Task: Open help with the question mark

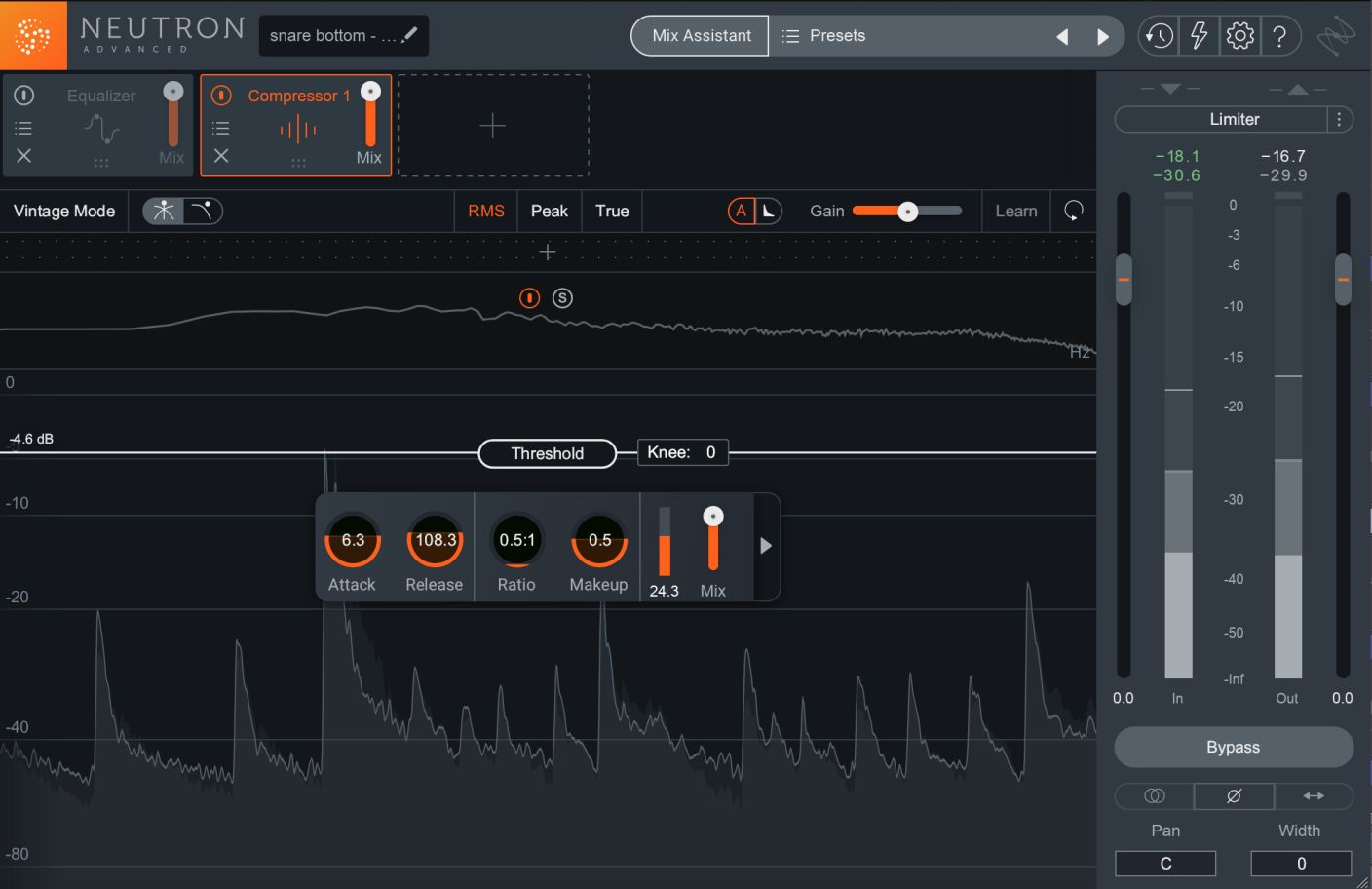Action: pos(1280,36)
